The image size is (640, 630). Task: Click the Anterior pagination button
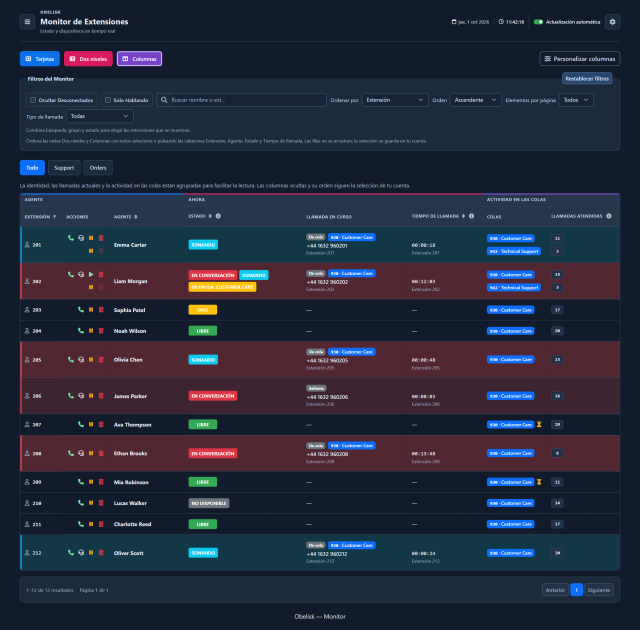click(555, 590)
